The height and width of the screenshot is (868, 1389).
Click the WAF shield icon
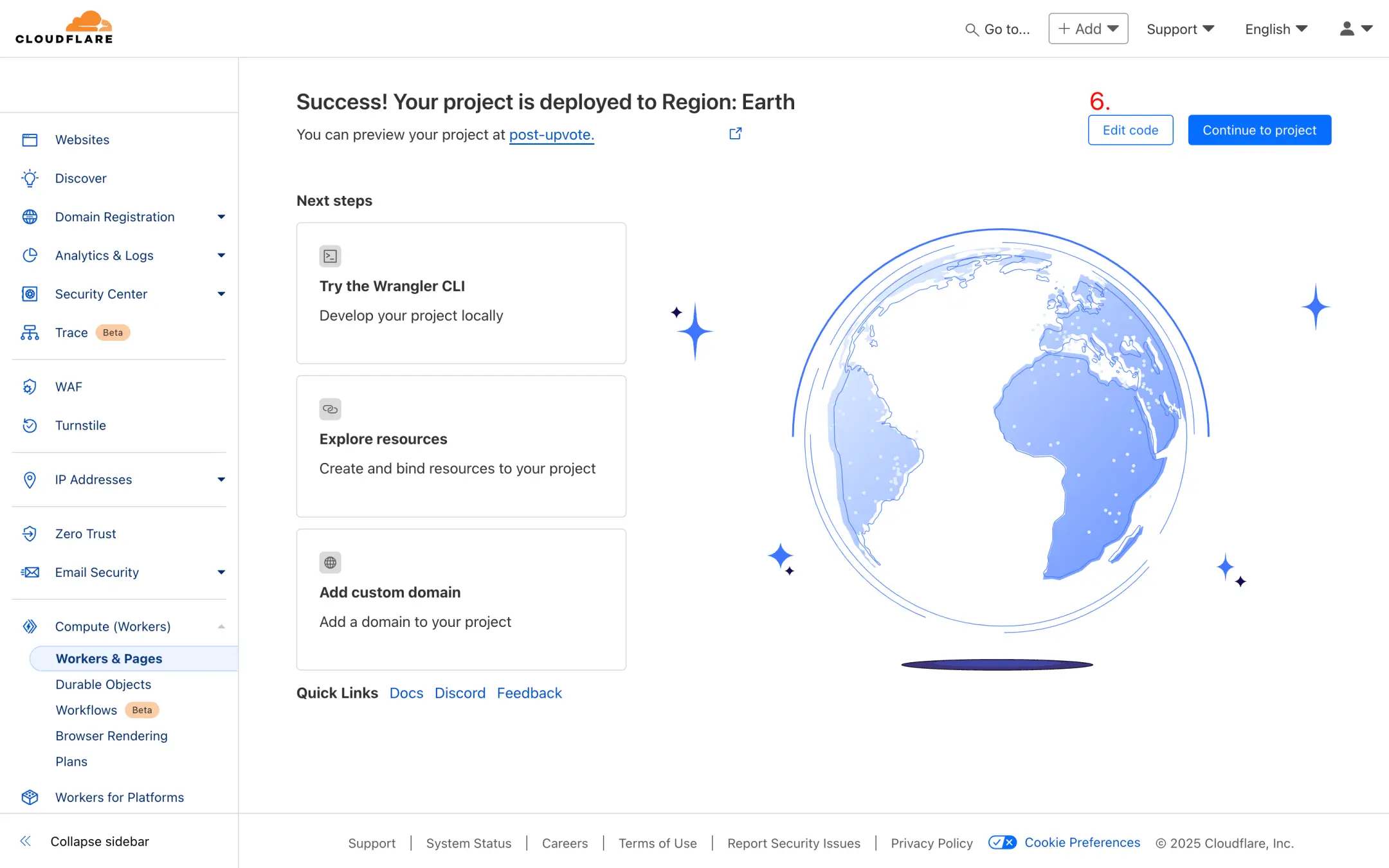(30, 386)
